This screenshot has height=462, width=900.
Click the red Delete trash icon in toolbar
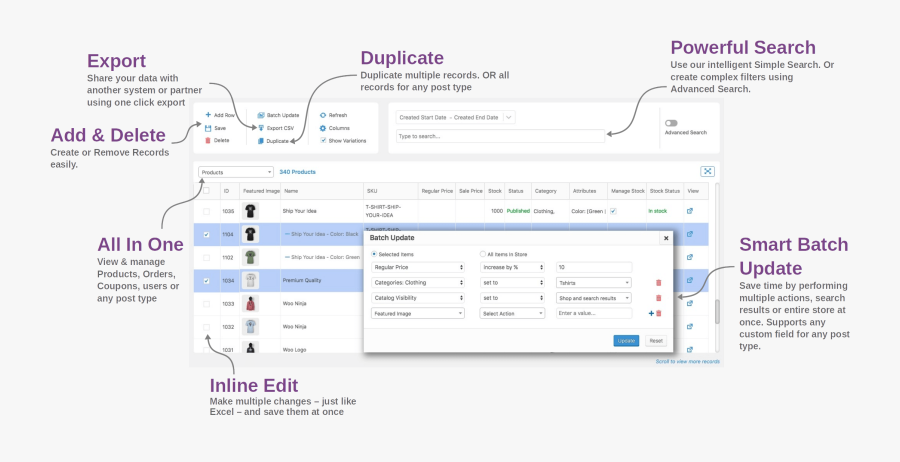point(208,140)
